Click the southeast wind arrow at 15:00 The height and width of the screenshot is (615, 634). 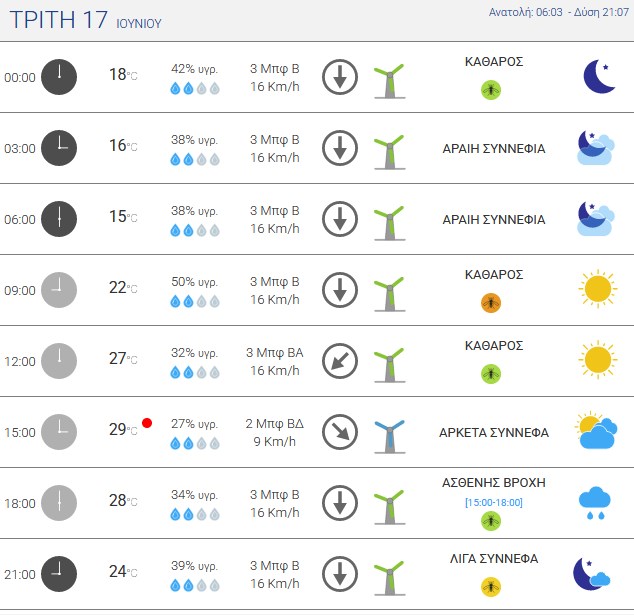tap(340, 432)
